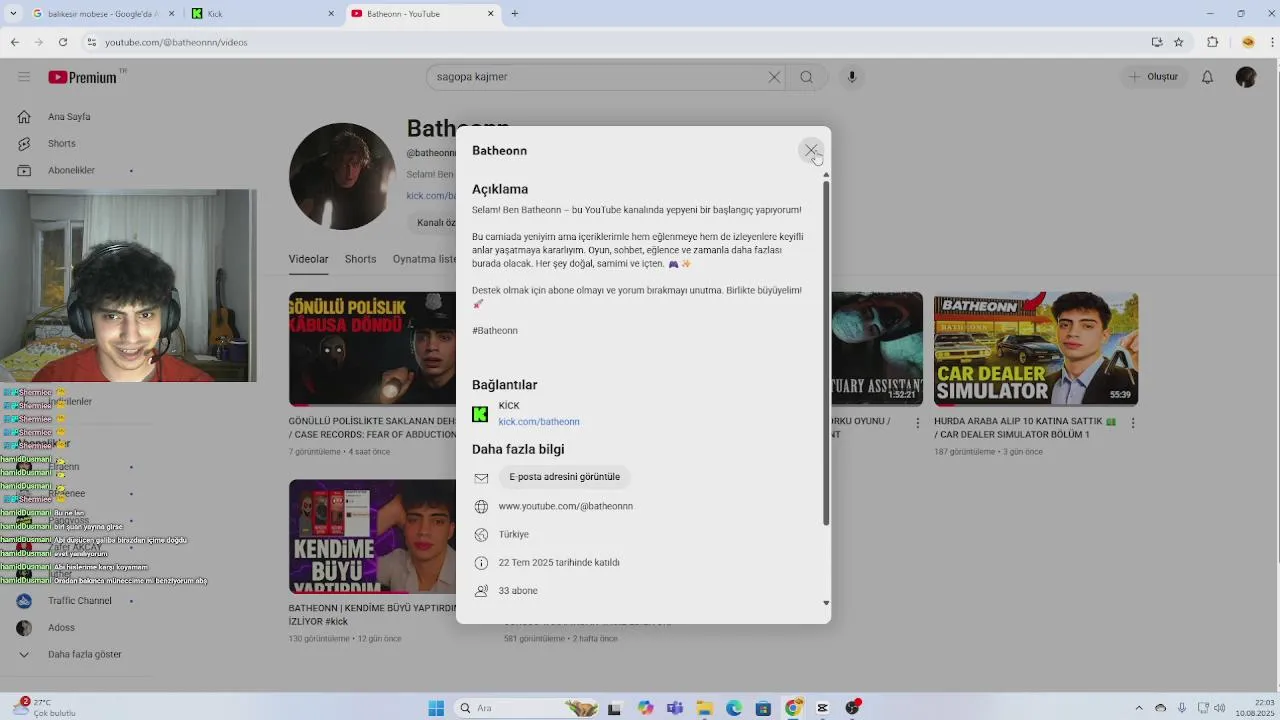Click the globe icon beside the channel URL
Viewport: 1280px width, 720px height.
tap(481, 507)
